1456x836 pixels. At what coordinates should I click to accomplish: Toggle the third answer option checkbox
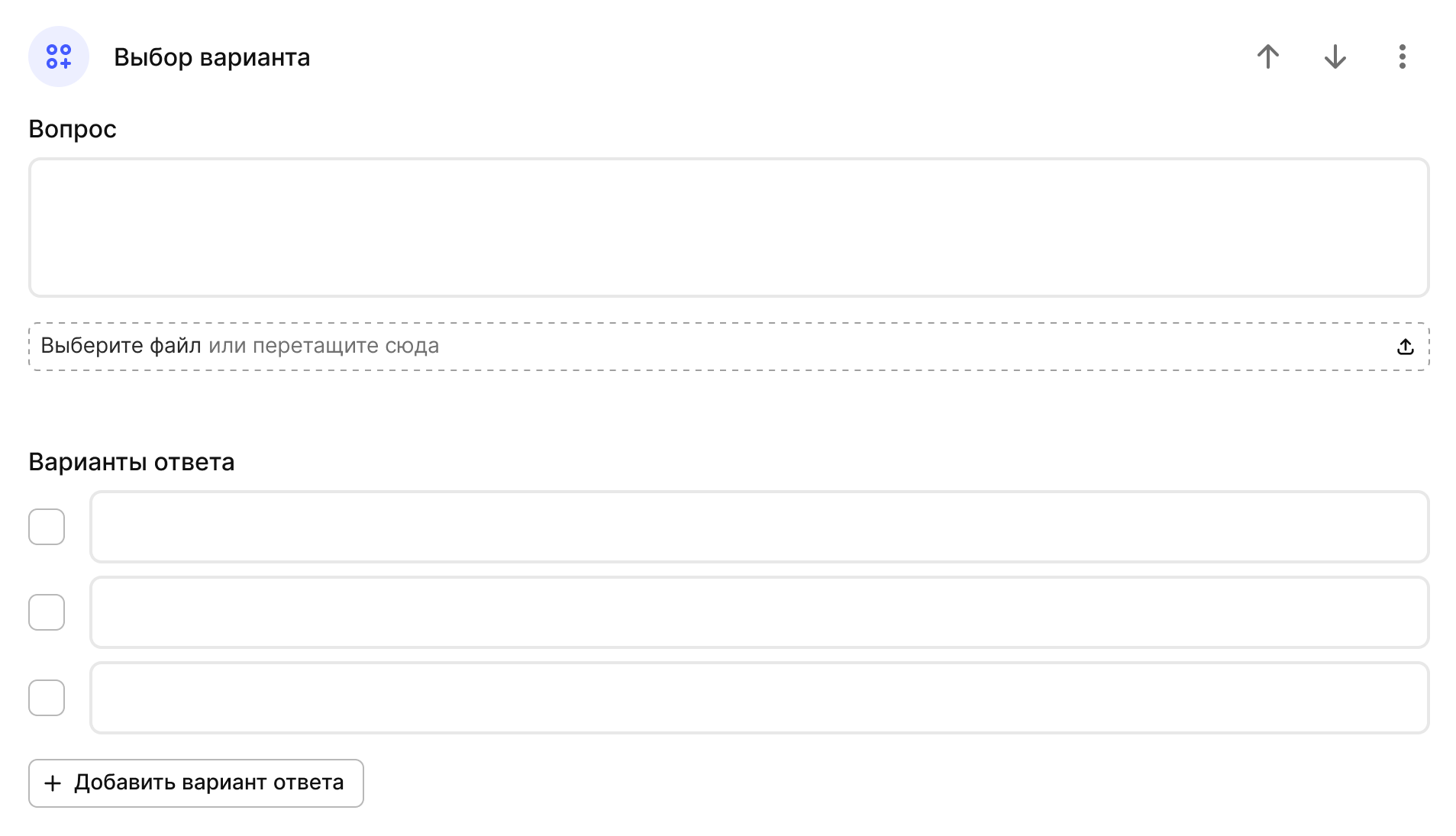click(47, 698)
